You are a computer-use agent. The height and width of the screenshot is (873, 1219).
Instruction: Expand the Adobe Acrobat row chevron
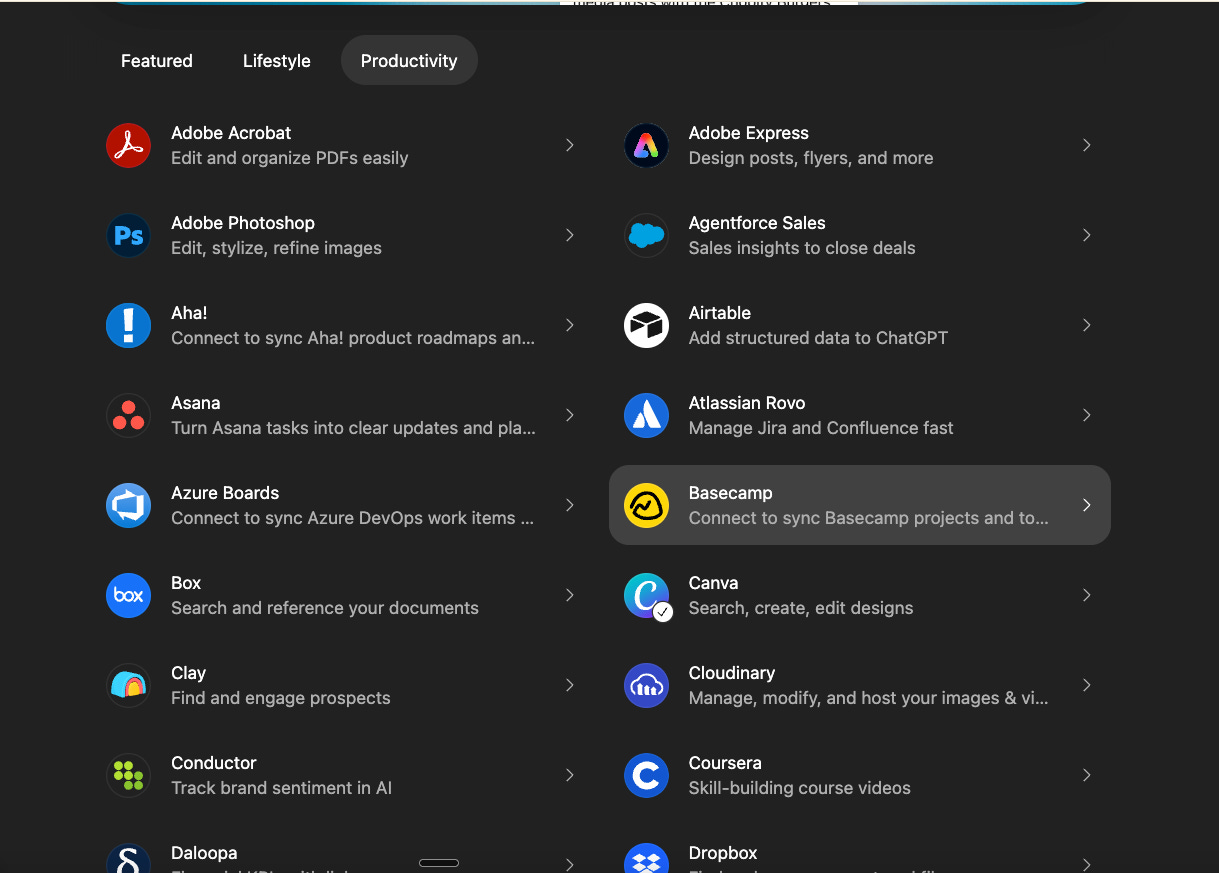[x=569, y=145]
